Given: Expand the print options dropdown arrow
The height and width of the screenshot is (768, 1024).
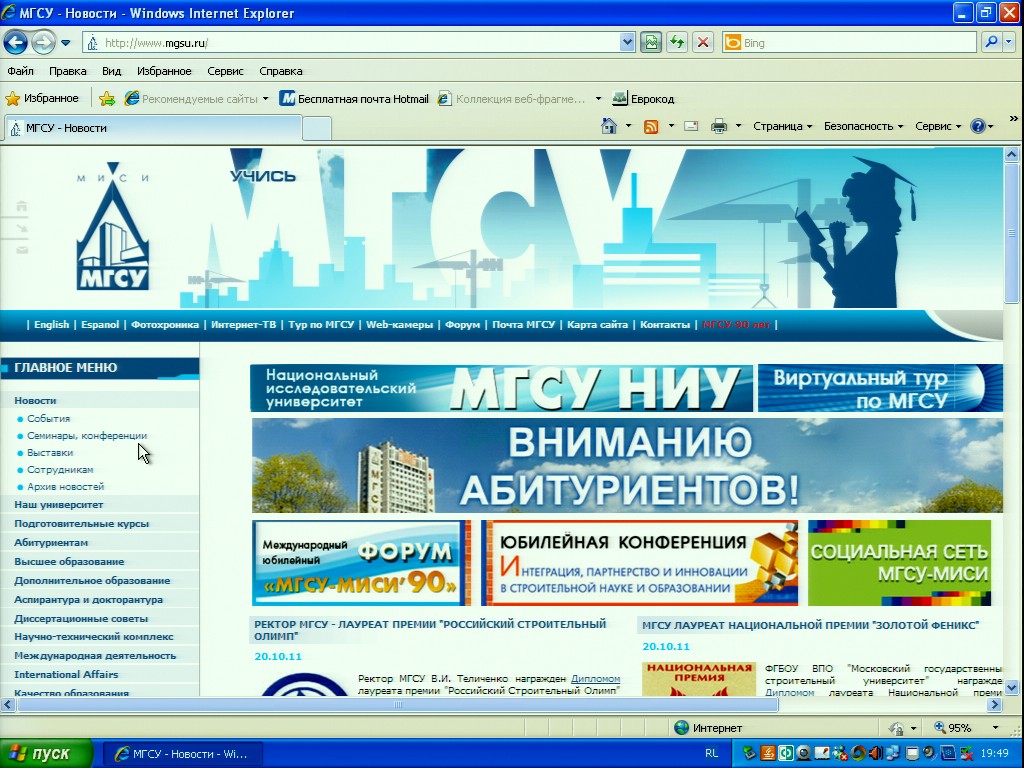Looking at the screenshot, I should [x=738, y=126].
